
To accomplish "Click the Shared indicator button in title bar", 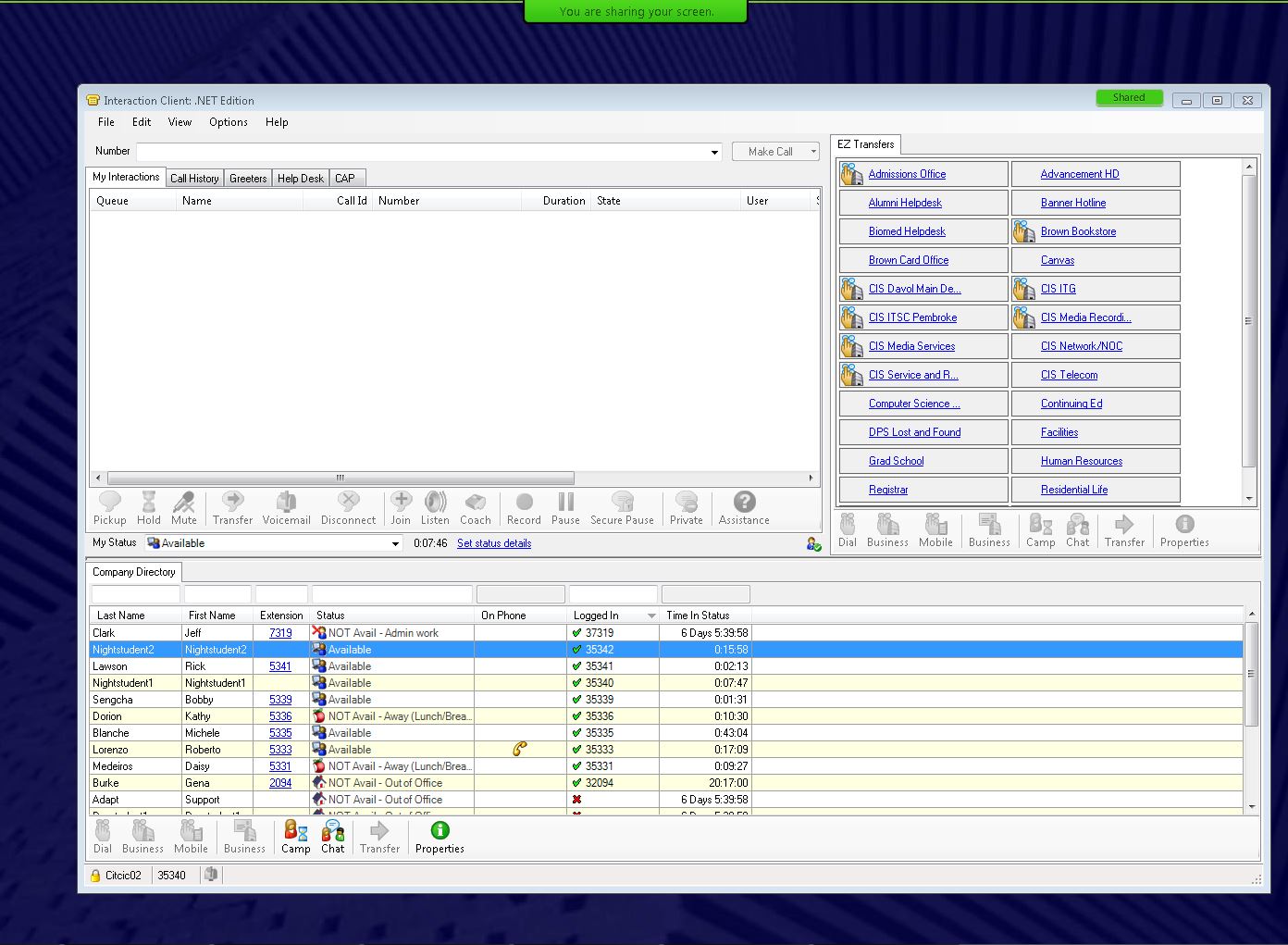I will pos(1129,98).
